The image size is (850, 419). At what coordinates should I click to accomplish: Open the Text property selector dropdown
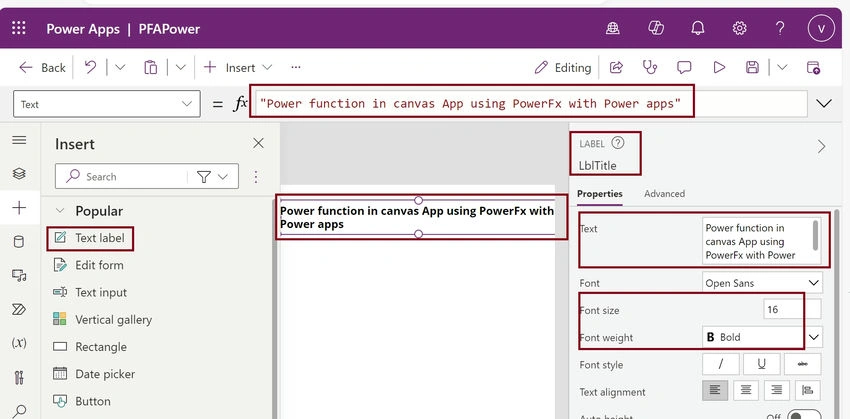[x=106, y=104]
